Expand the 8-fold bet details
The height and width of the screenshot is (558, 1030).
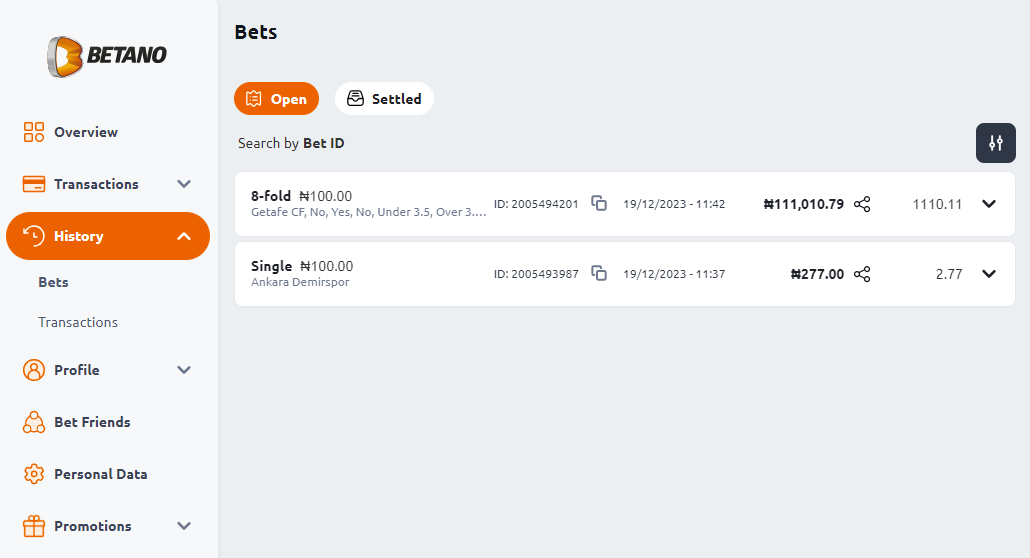[989, 204]
